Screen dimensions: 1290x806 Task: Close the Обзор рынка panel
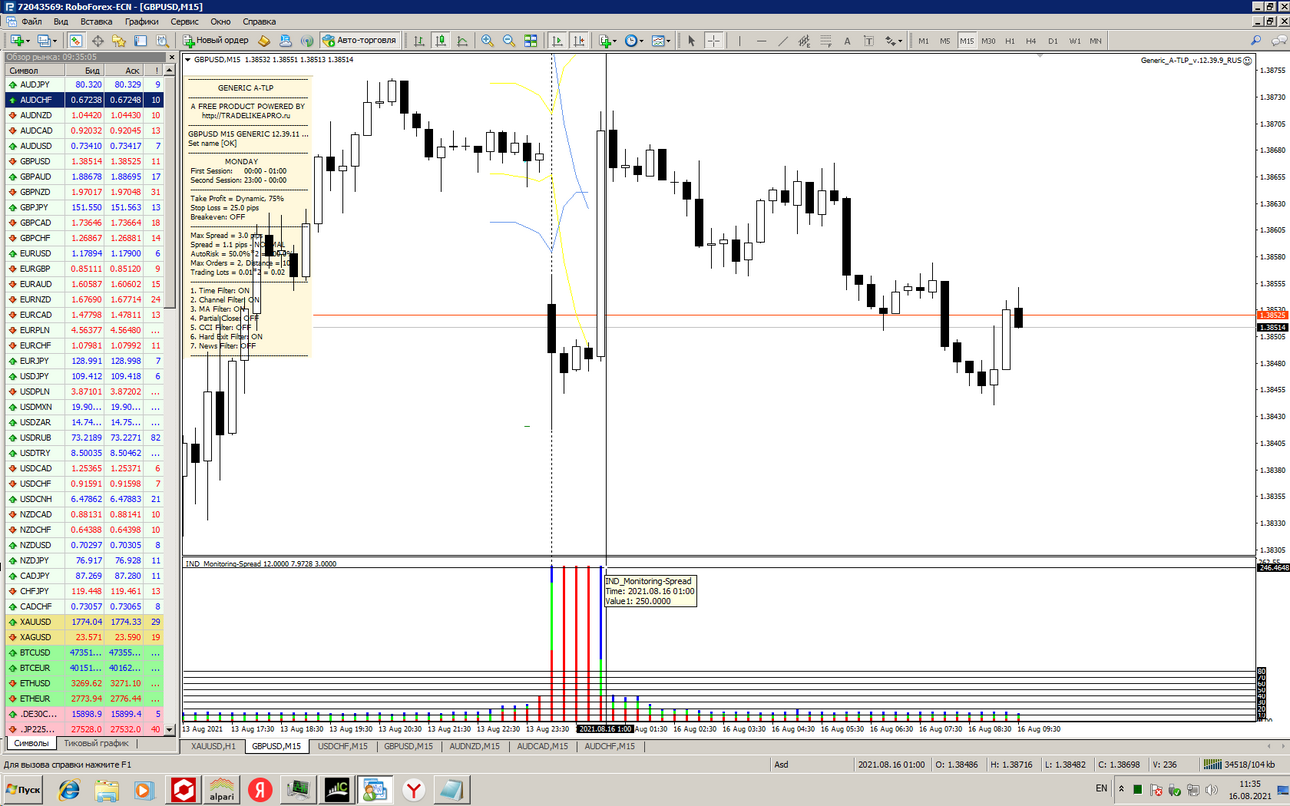click(x=171, y=57)
